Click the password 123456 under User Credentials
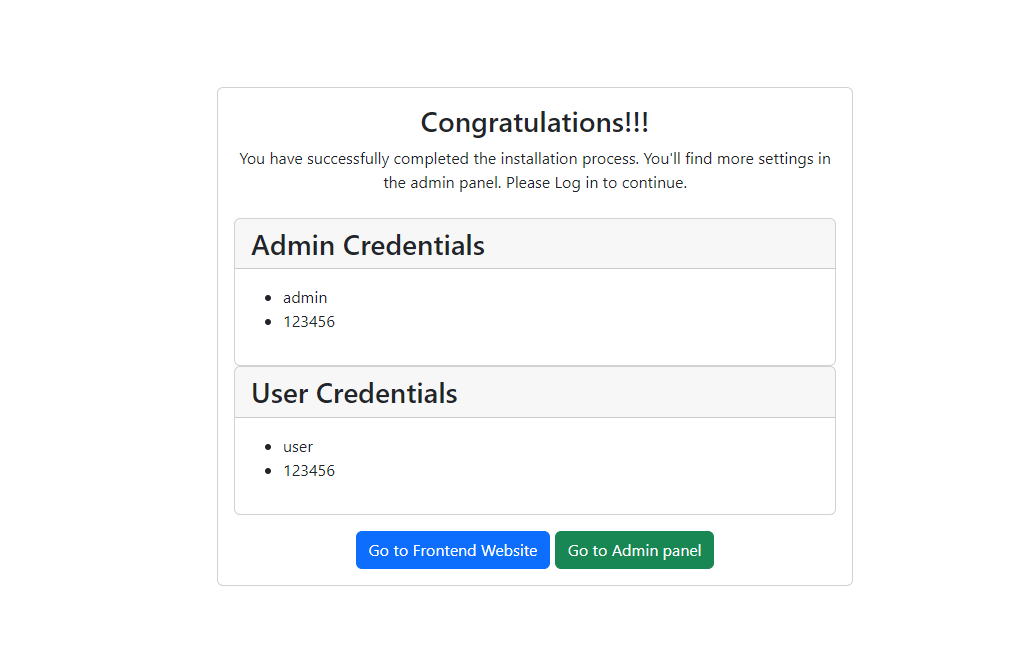The image size is (1035, 671). [x=309, y=470]
